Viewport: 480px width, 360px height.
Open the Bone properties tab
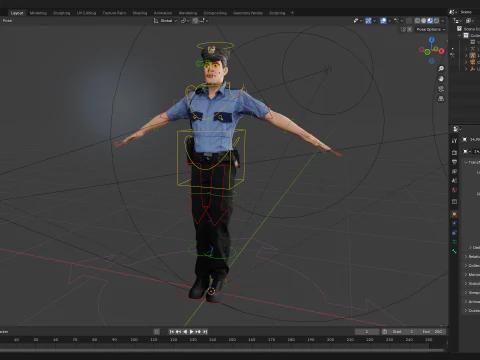[454, 251]
